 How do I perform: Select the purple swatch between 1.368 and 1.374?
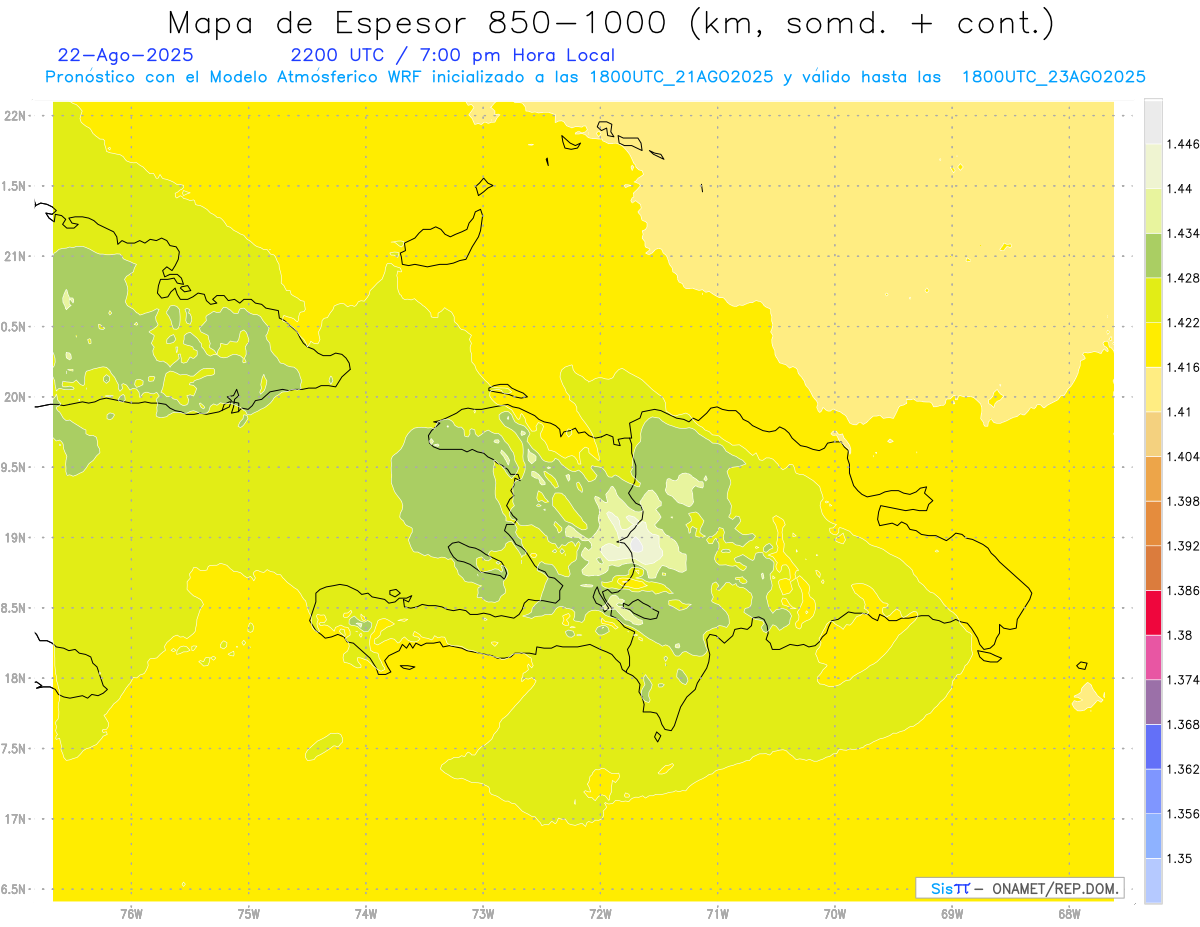coord(1153,701)
